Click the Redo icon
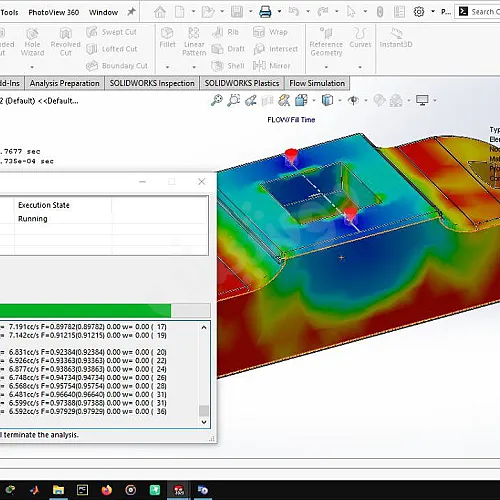The width and height of the screenshot is (500, 500). coord(323,12)
